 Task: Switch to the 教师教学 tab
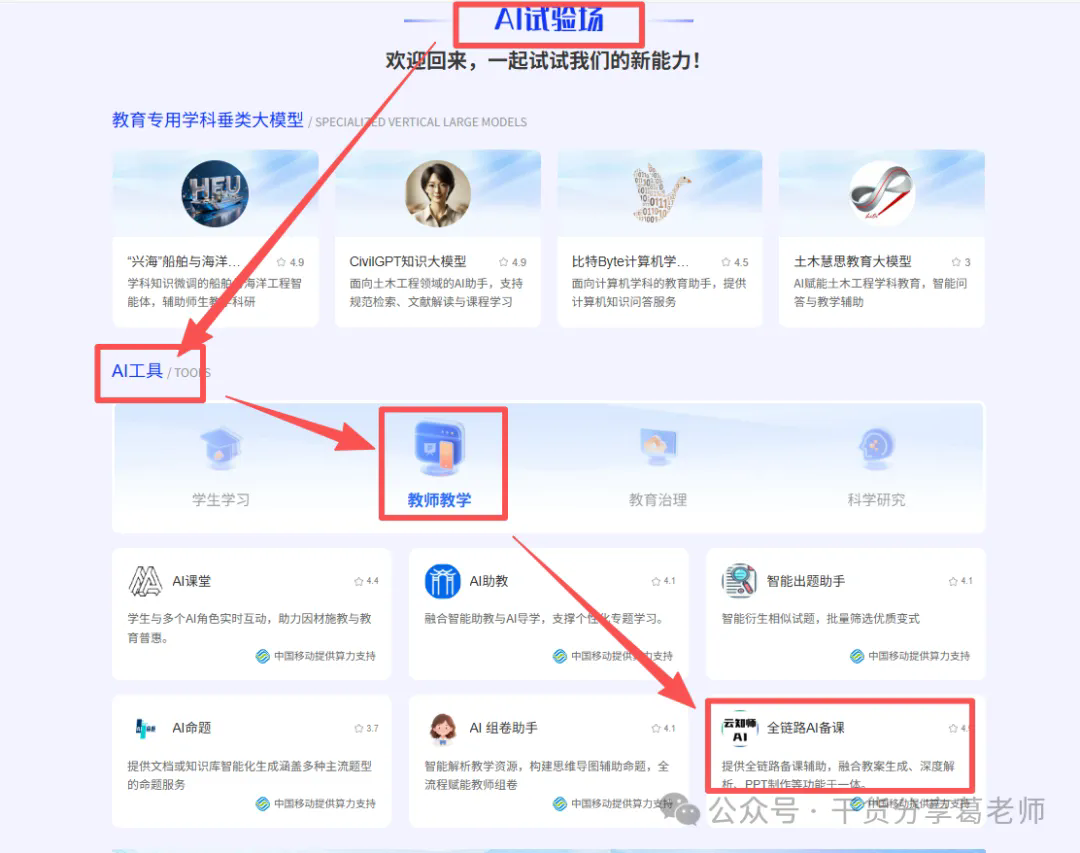[439, 500]
